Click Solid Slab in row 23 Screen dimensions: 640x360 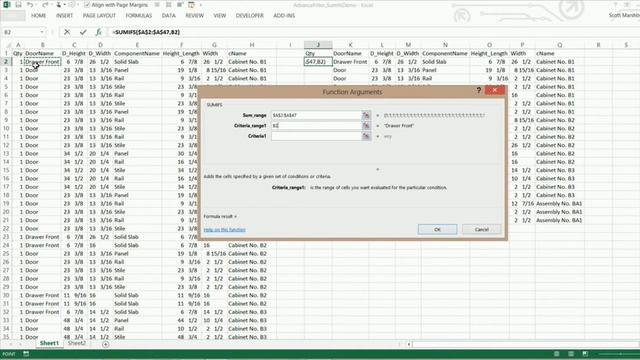pyautogui.click(x=126, y=237)
